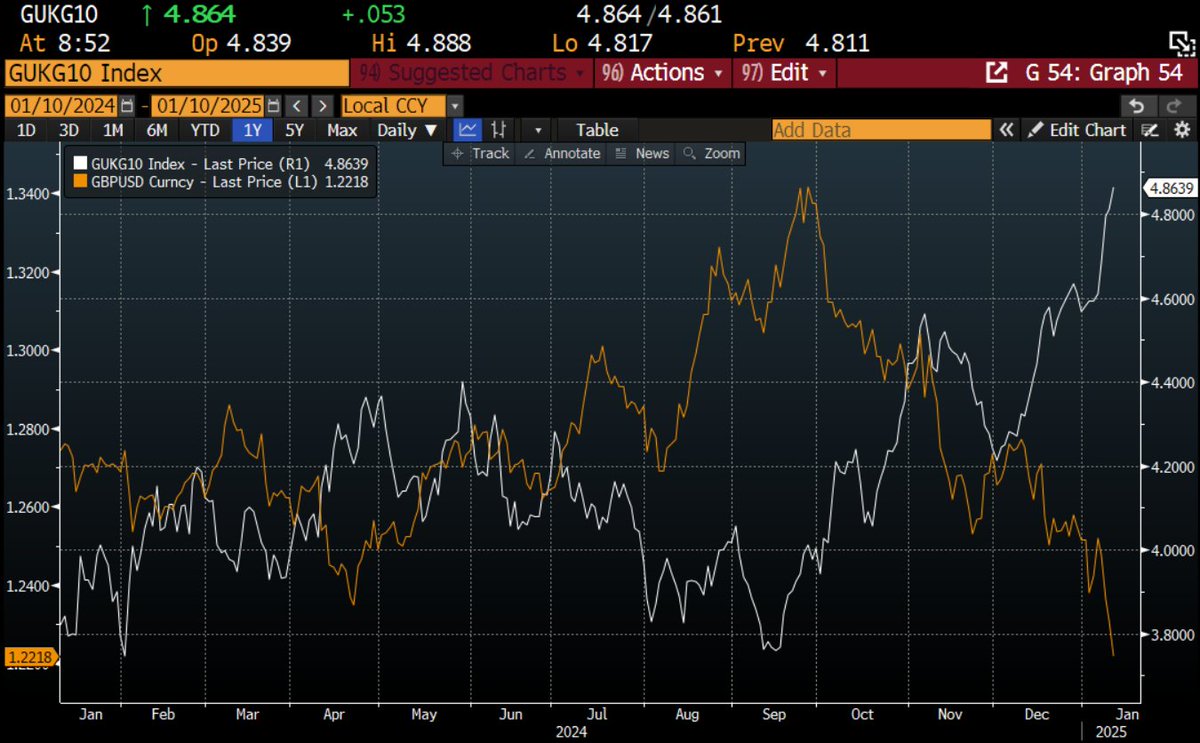Open the Edit menu
Viewport: 1200px width, 743px height.
click(x=784, y=73)
